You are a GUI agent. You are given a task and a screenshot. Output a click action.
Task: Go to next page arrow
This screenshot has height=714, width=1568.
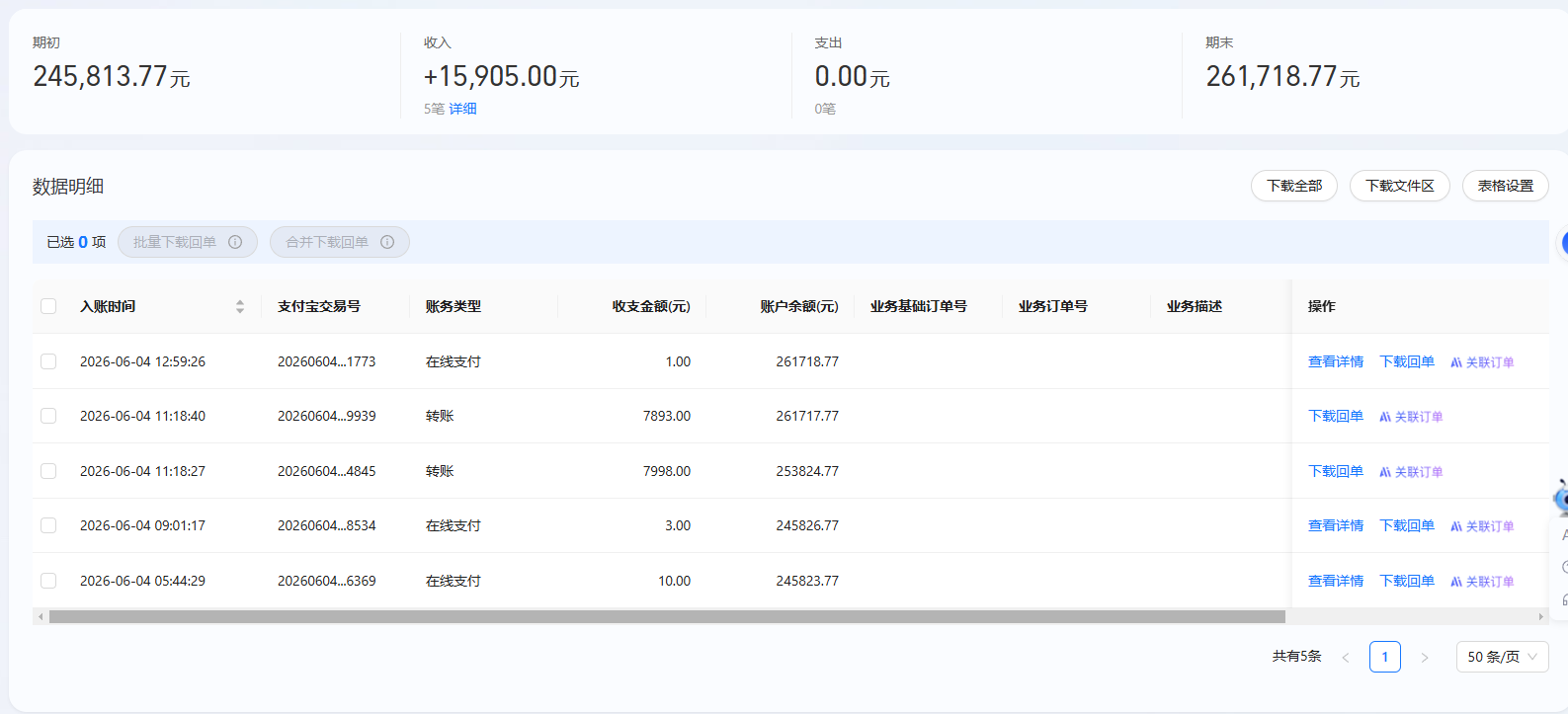1425,657
